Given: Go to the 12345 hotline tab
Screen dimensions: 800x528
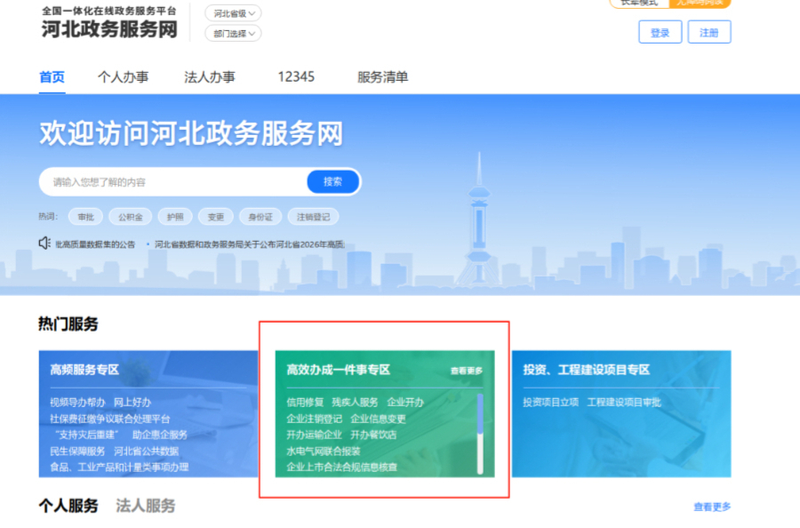Looking at the screenshot, I should pyautogui.click(x=295, y=77).
